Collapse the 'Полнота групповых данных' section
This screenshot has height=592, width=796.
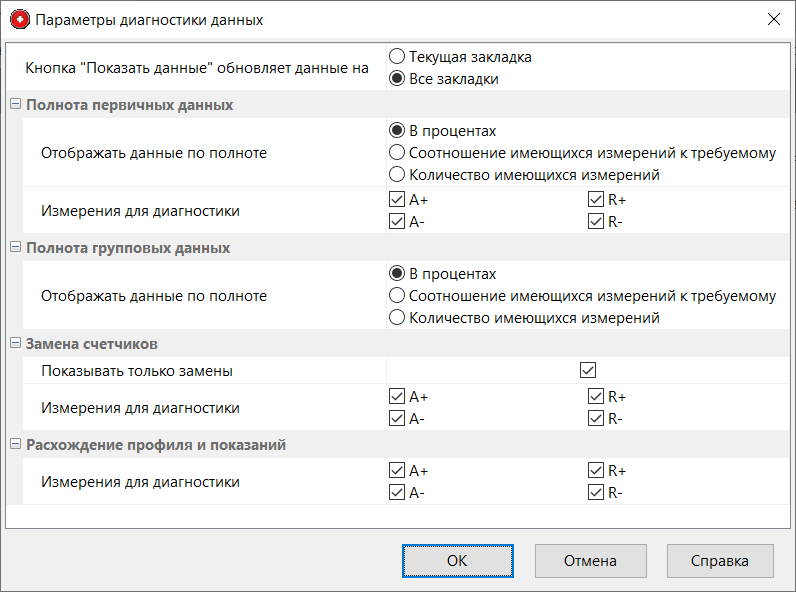15,248
